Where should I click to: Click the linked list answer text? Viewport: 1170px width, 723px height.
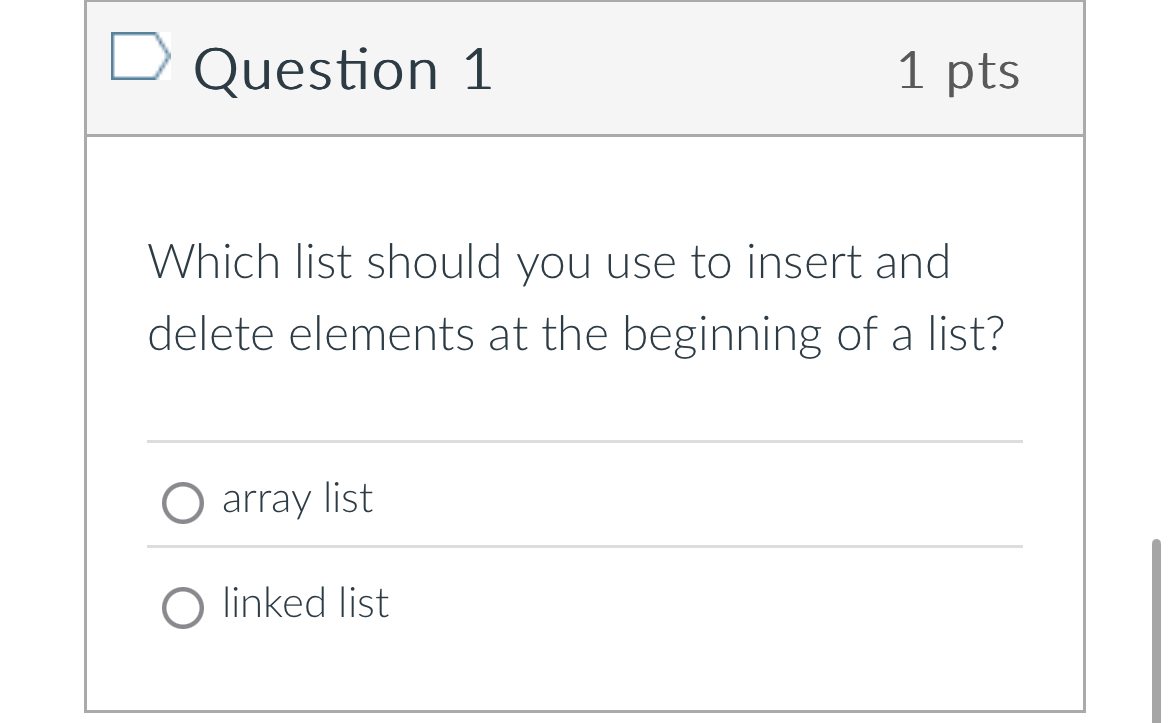pyautogui.click(x=304, y=603)
